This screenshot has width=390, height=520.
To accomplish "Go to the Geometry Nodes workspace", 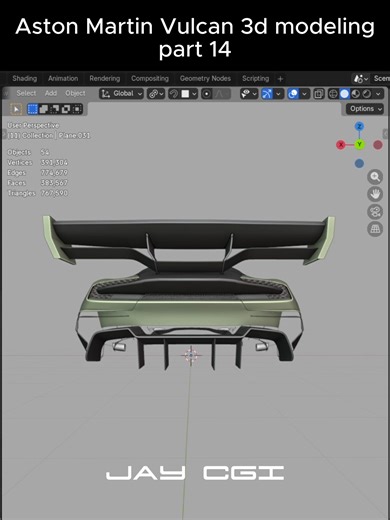I will (205, 78).
